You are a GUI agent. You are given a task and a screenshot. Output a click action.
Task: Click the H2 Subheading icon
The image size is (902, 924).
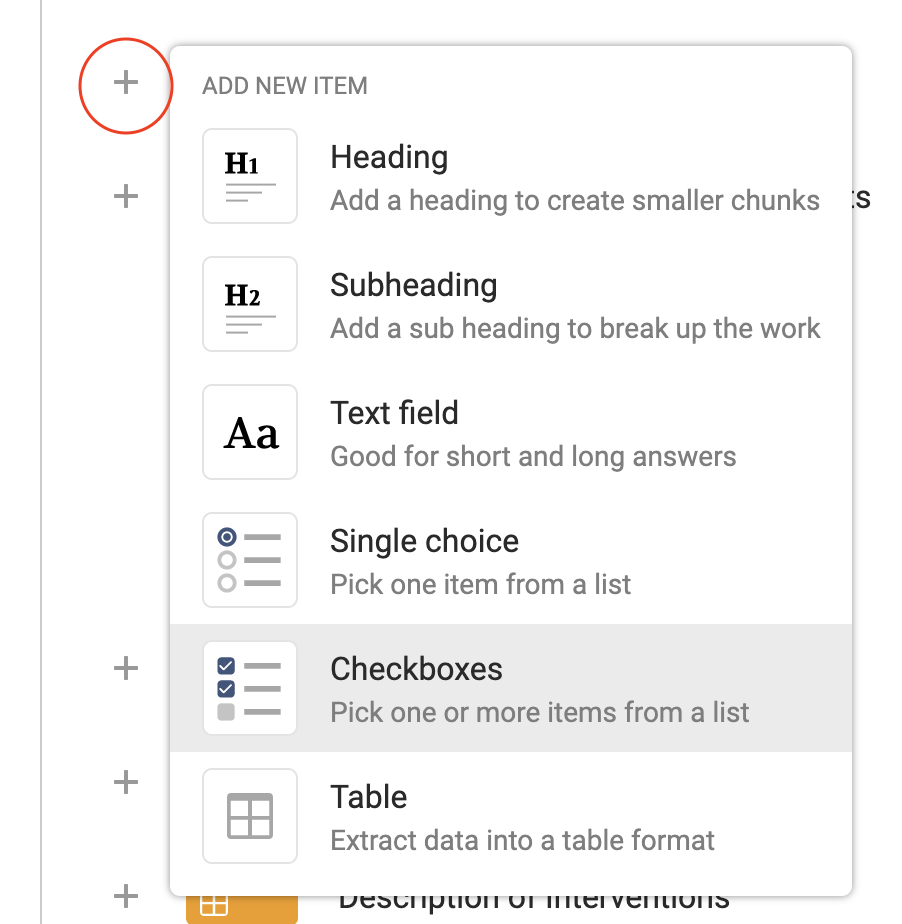(250, 304)
